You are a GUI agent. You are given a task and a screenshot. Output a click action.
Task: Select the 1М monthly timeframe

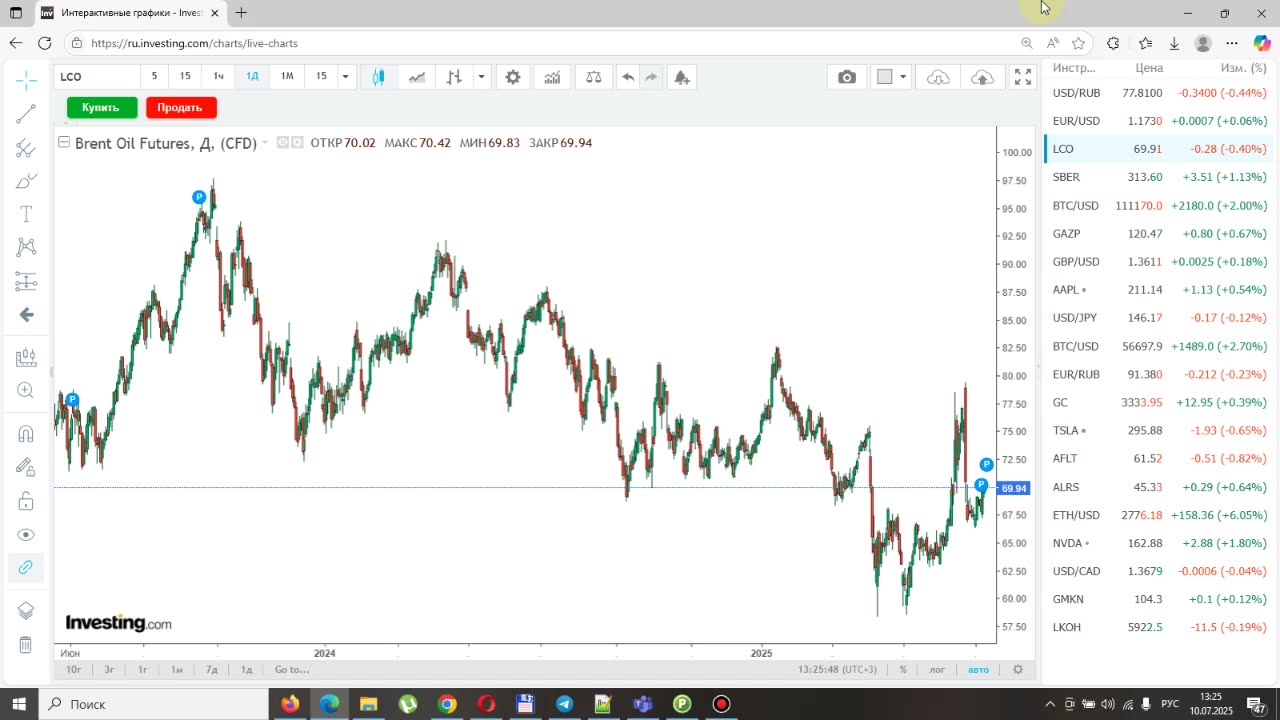[287, 76]
